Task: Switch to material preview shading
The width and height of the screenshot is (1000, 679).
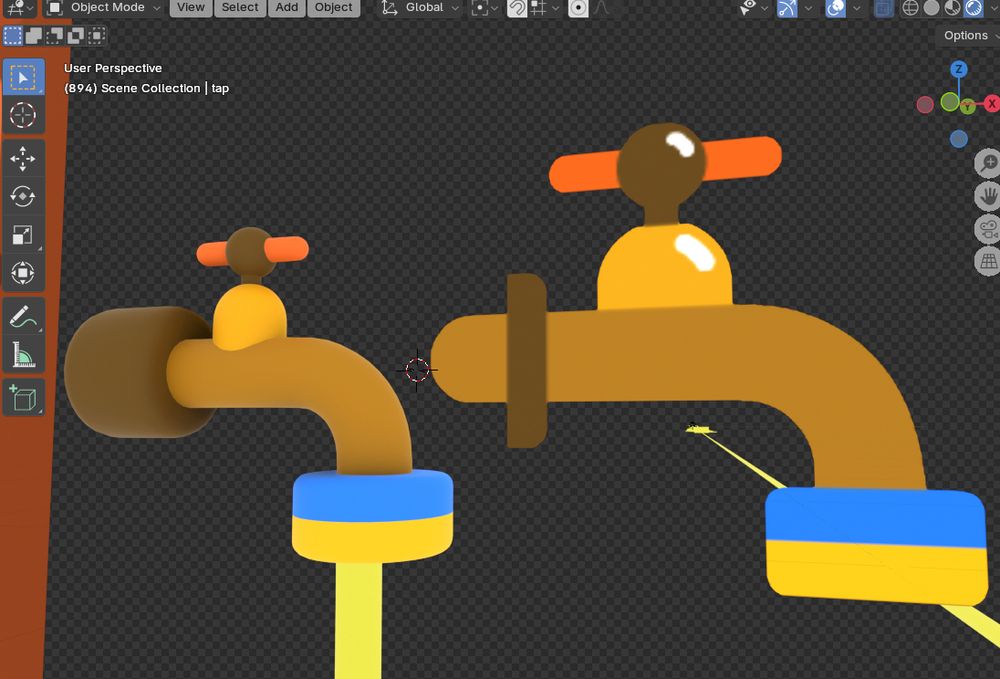Action: point(952,8)
